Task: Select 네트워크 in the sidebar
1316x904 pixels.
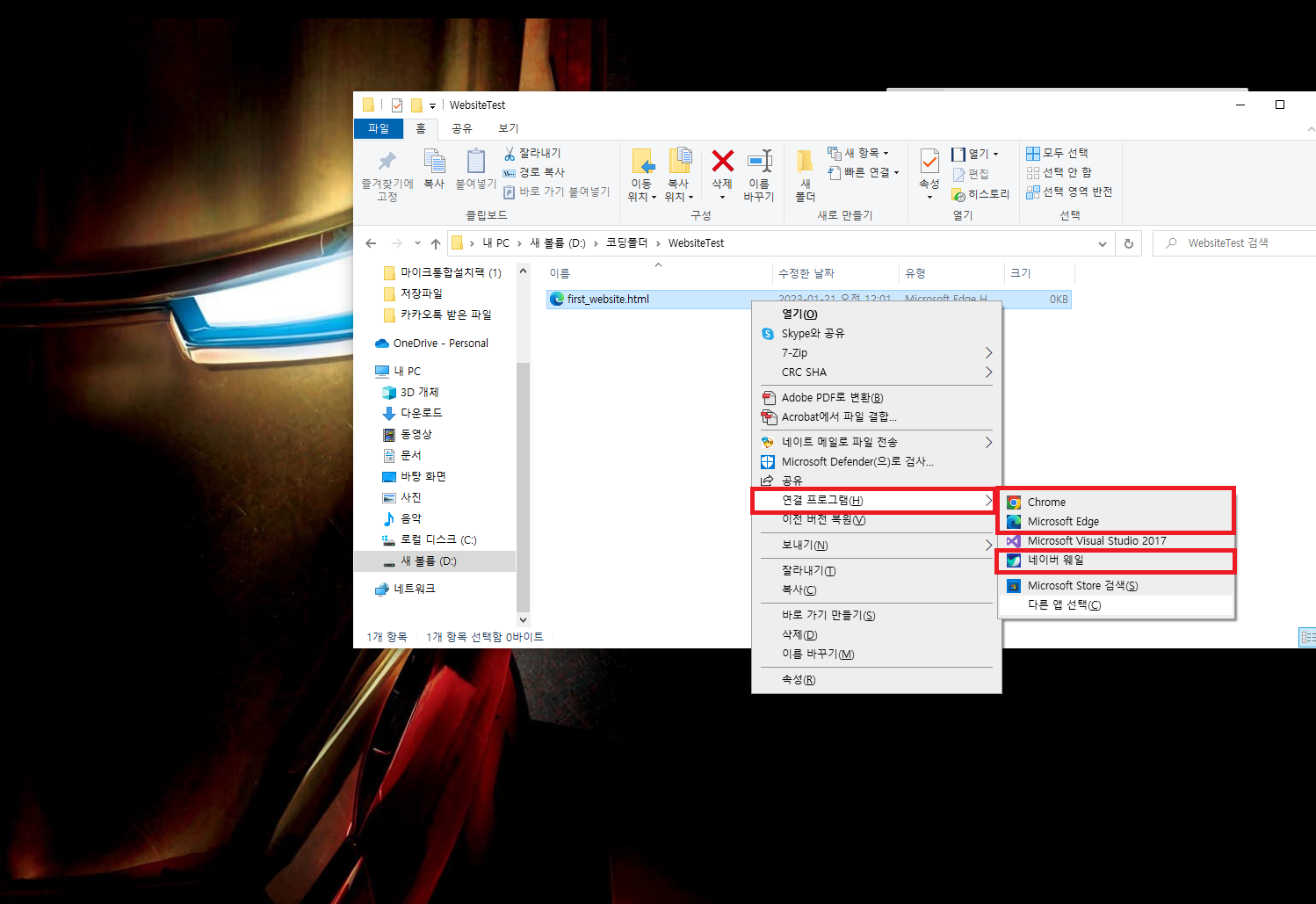Action: 405,589
